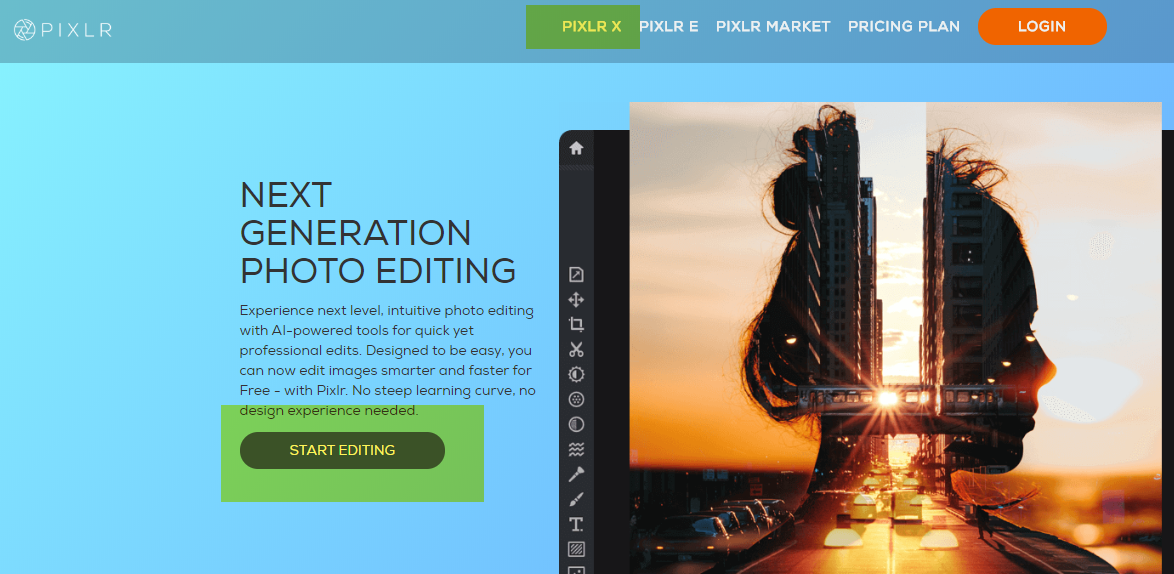Image resolution: width=1174 pixels, height=574 pixels.
Task: Open the Effect dotted-circle tool
Action: (x=576, y=399)
